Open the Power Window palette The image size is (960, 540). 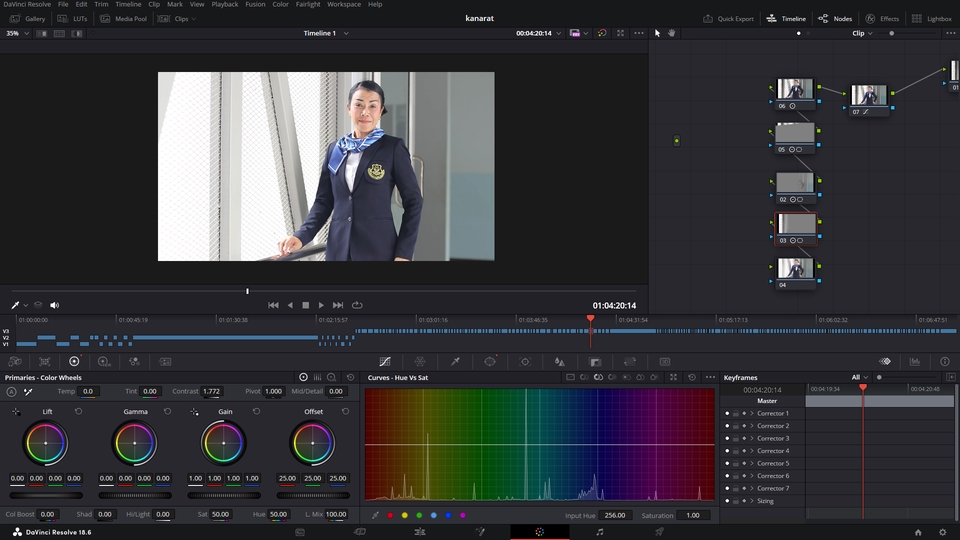490,361
